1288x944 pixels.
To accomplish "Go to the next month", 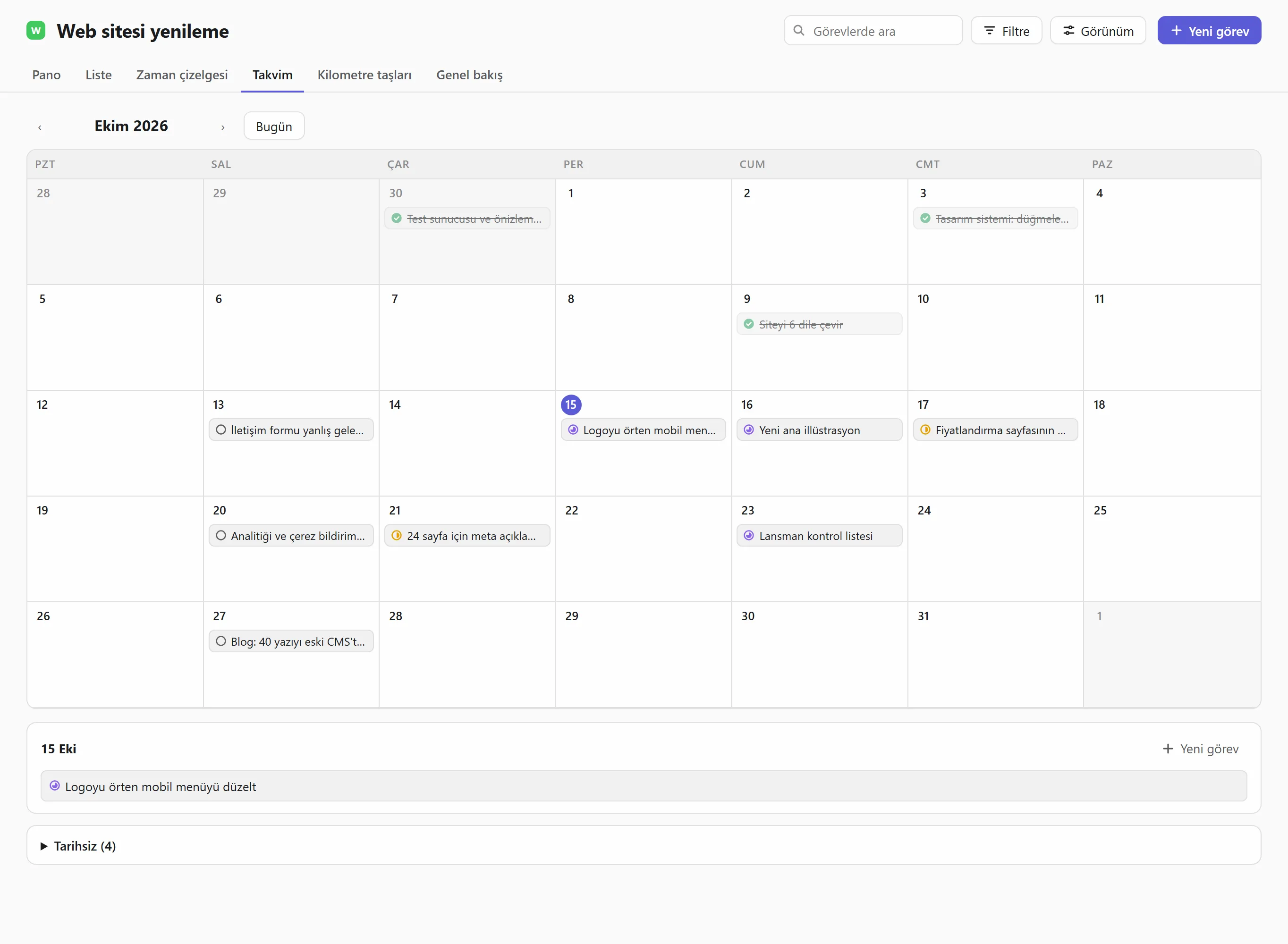I will pyautogui.click(x=223, y=127).
